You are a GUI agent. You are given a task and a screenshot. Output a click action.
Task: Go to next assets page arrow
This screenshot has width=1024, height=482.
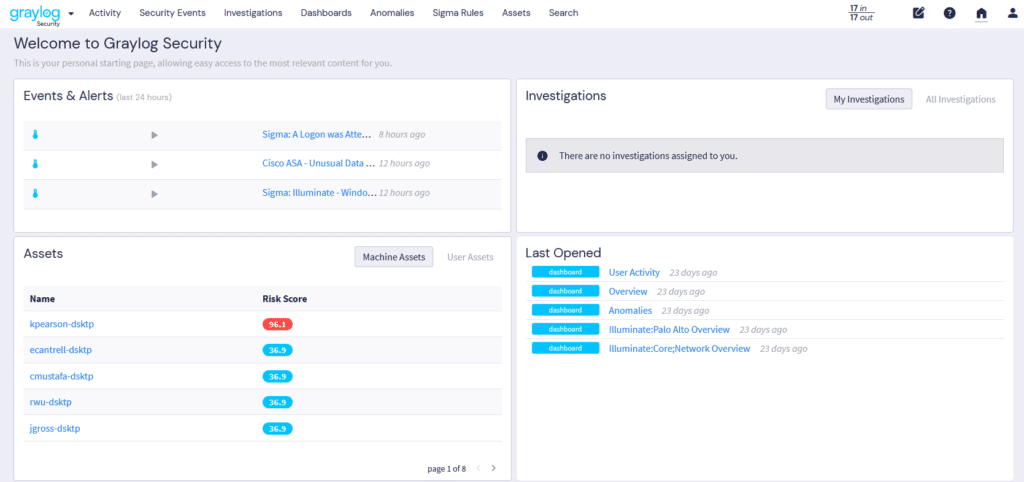[494, 468]
